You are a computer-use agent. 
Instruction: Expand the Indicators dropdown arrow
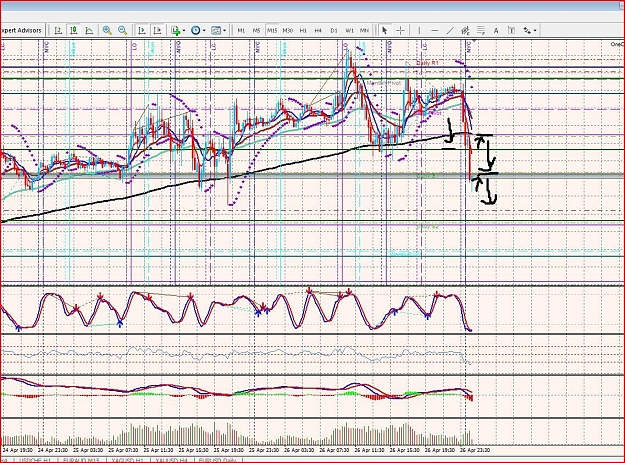pos(184,30)
